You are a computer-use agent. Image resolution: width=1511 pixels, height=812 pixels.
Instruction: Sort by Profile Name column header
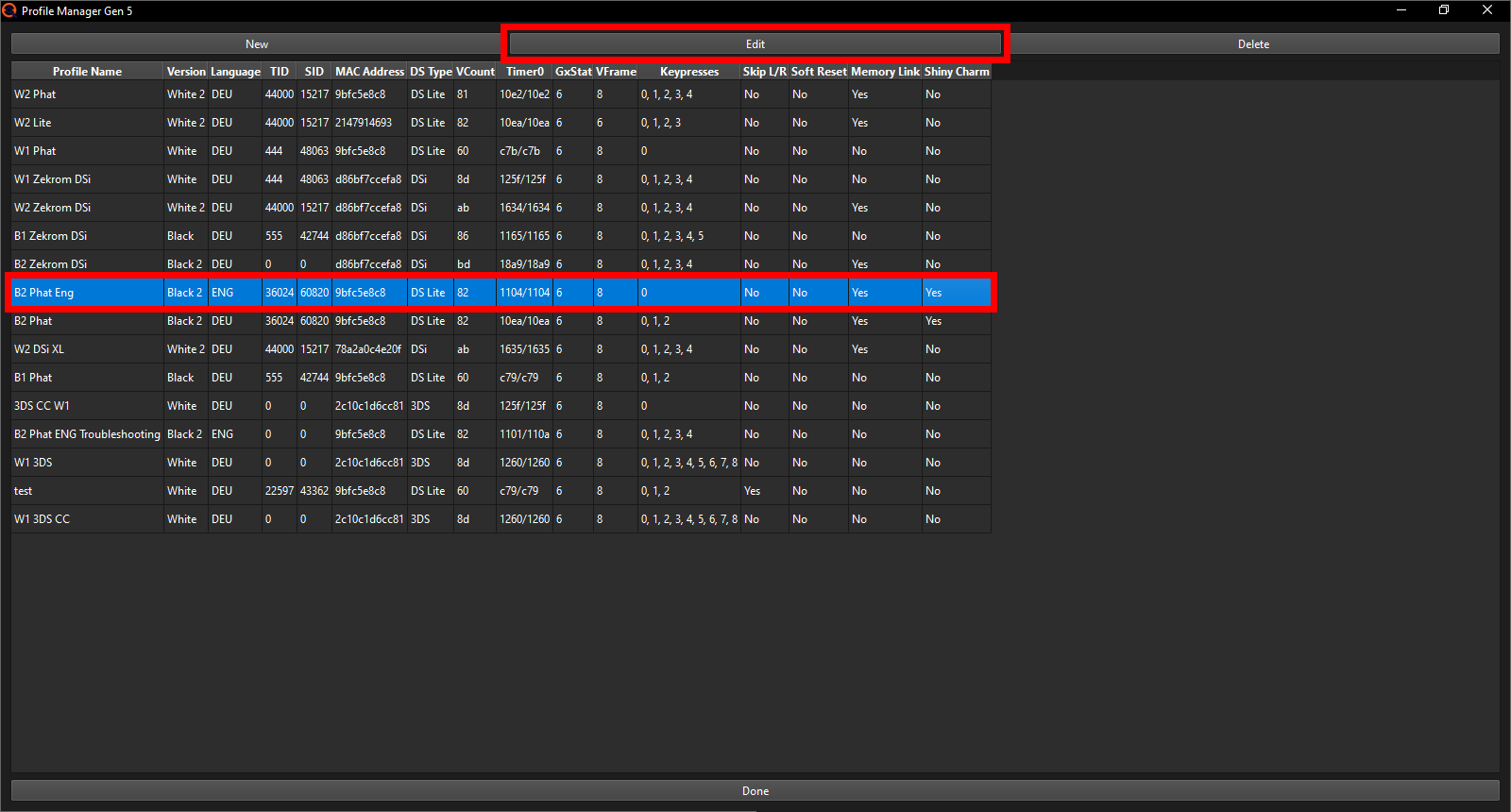click(x=87, y=72)
